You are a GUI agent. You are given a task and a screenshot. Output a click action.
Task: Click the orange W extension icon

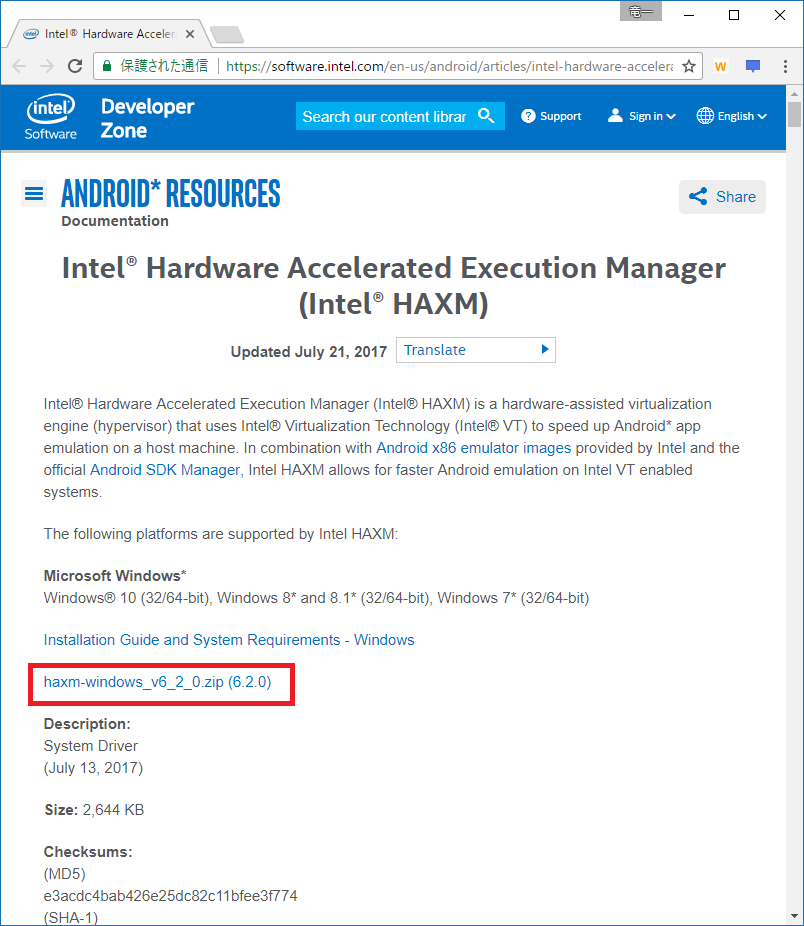tap(720, 66)
